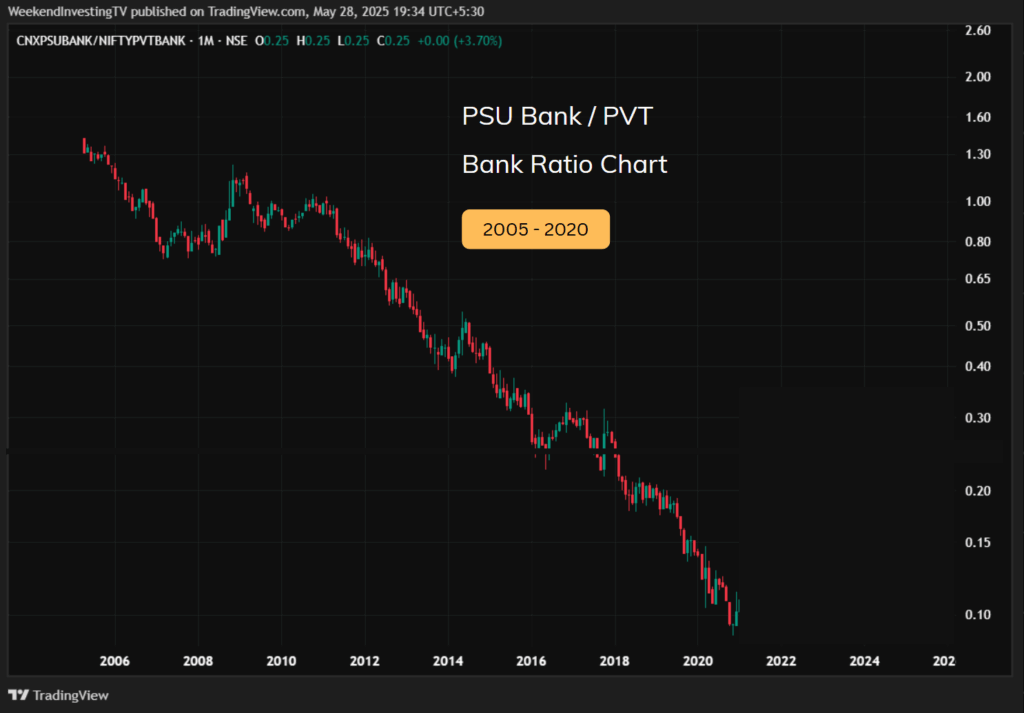The image size is (1024, 713).
Task: Click the 2014 time axis label
Action: [448, 661]
